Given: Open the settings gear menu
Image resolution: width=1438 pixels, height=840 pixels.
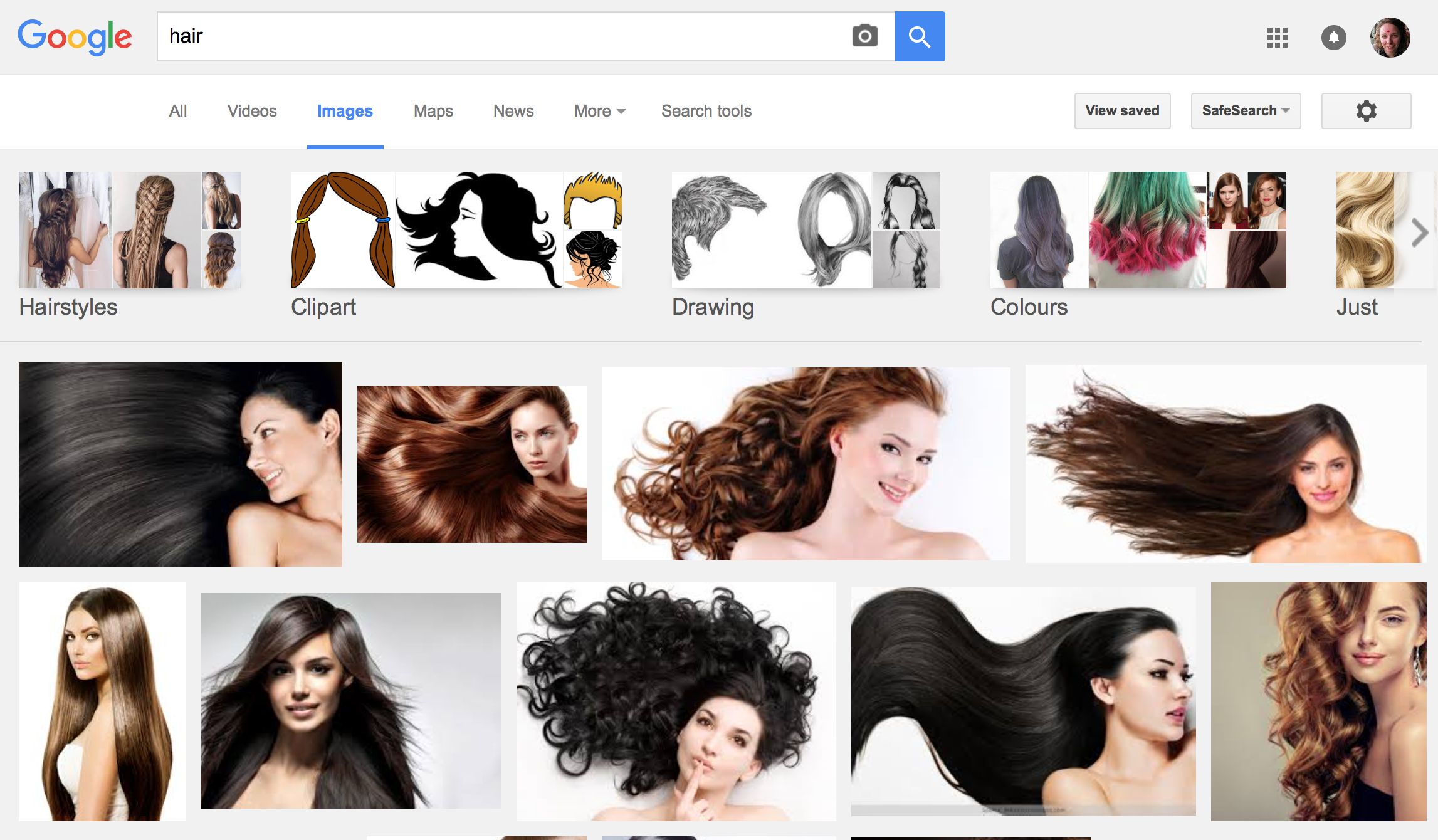Looking at the screenshot, I should point(1366,110).
